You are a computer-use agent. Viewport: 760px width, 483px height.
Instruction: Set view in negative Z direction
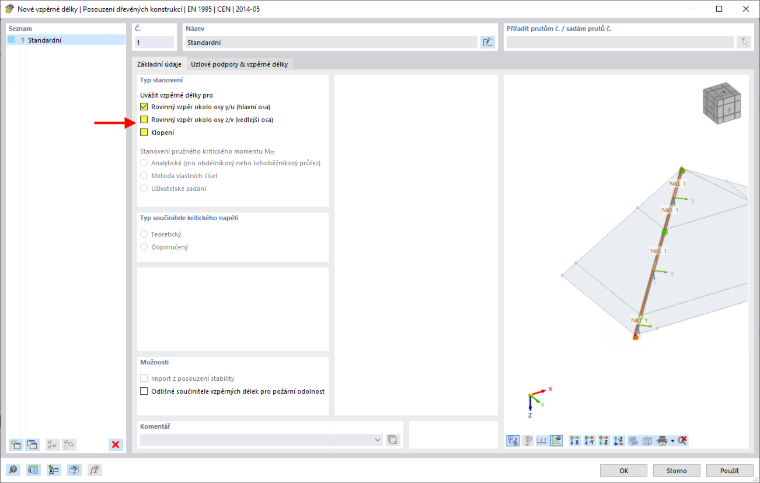[618, 440]
